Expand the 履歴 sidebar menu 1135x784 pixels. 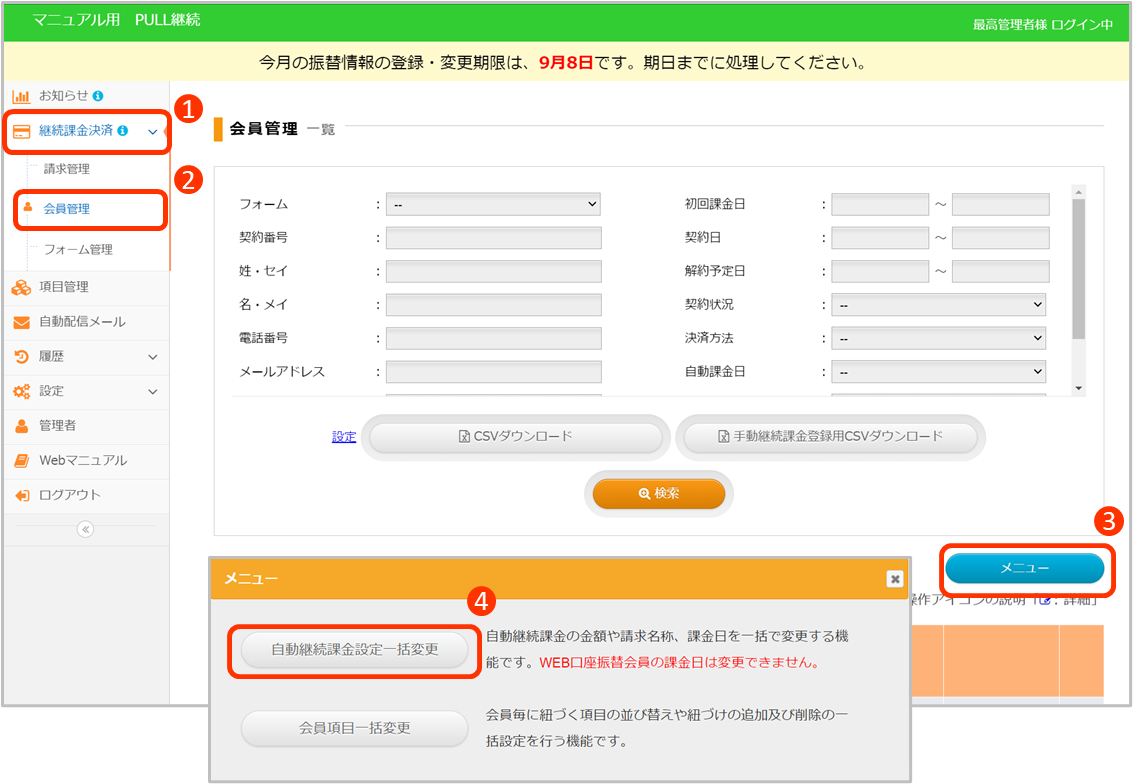[x=152, y=356]
